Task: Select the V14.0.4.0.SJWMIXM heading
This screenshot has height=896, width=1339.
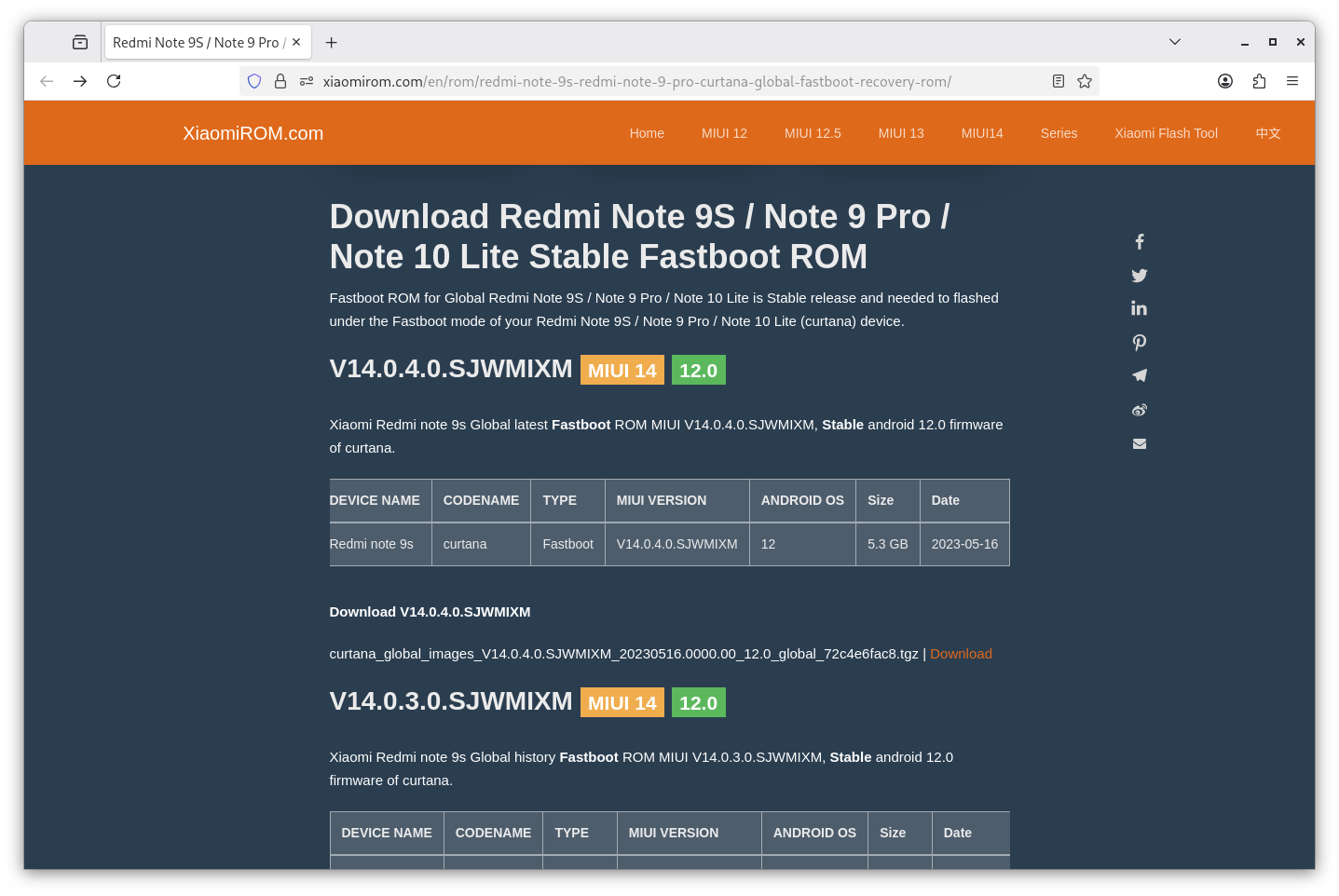Action: [451, 369]
